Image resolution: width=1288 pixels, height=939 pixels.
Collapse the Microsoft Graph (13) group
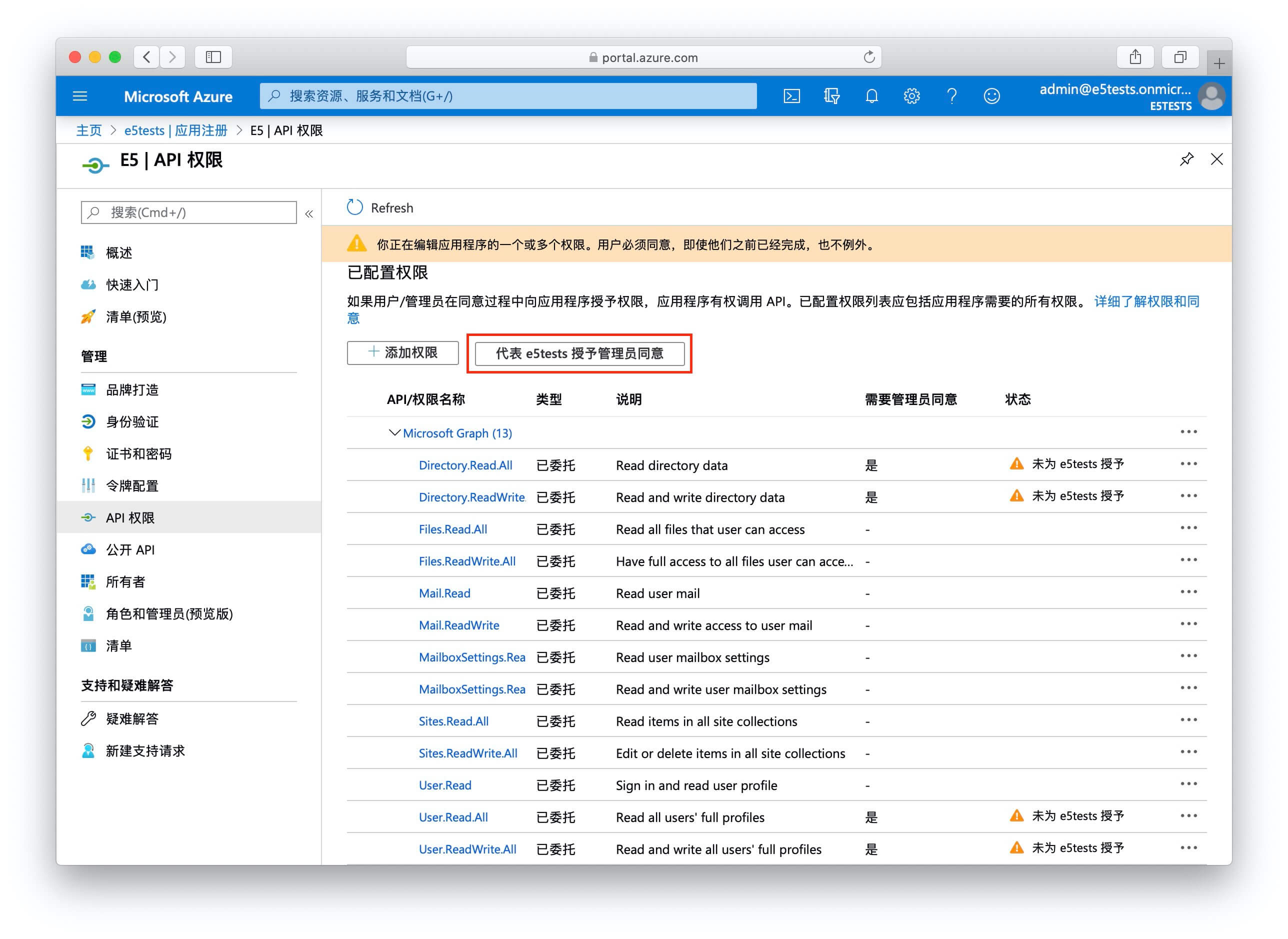(x=394, y=432)
